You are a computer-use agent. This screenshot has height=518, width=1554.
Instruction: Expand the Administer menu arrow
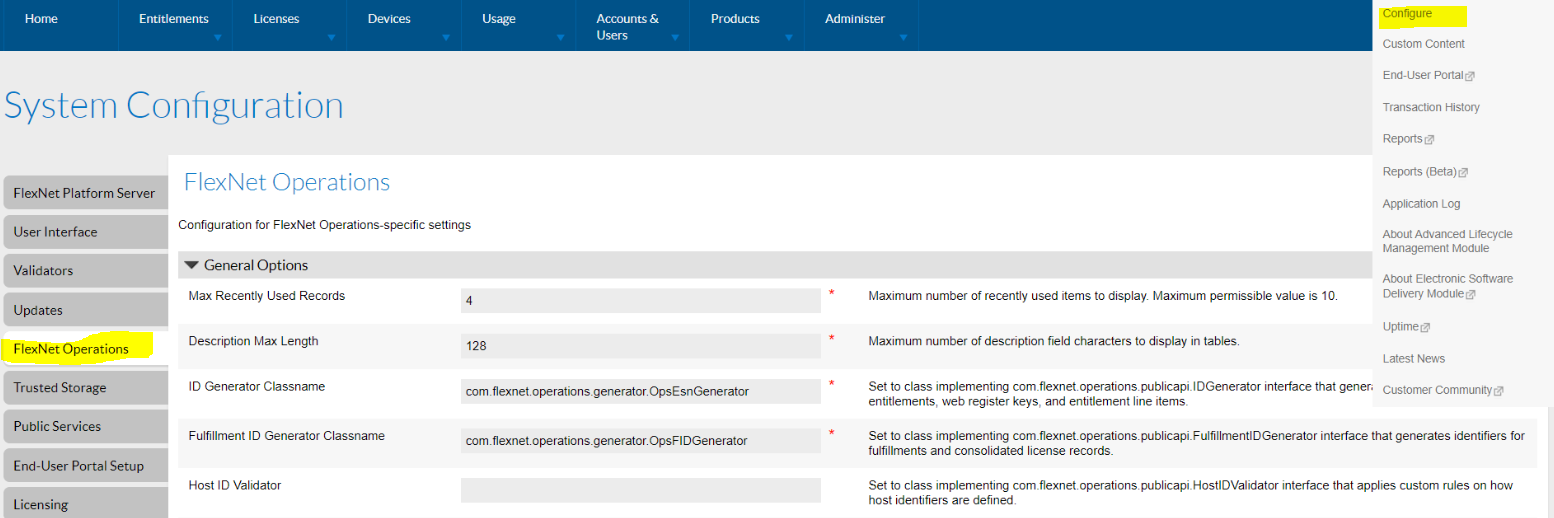pos(903,38)
